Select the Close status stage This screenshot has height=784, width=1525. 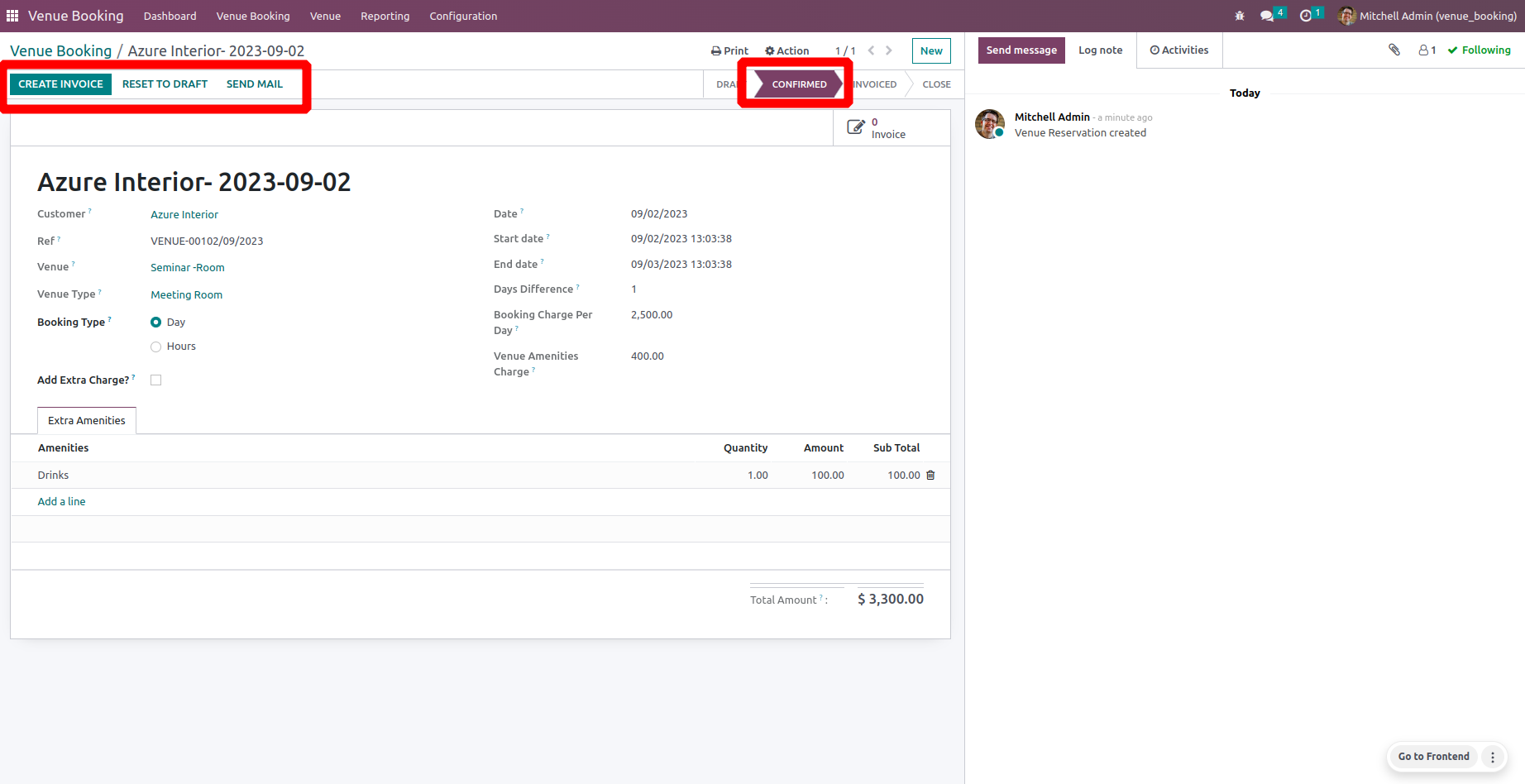(x=936, y=84)
